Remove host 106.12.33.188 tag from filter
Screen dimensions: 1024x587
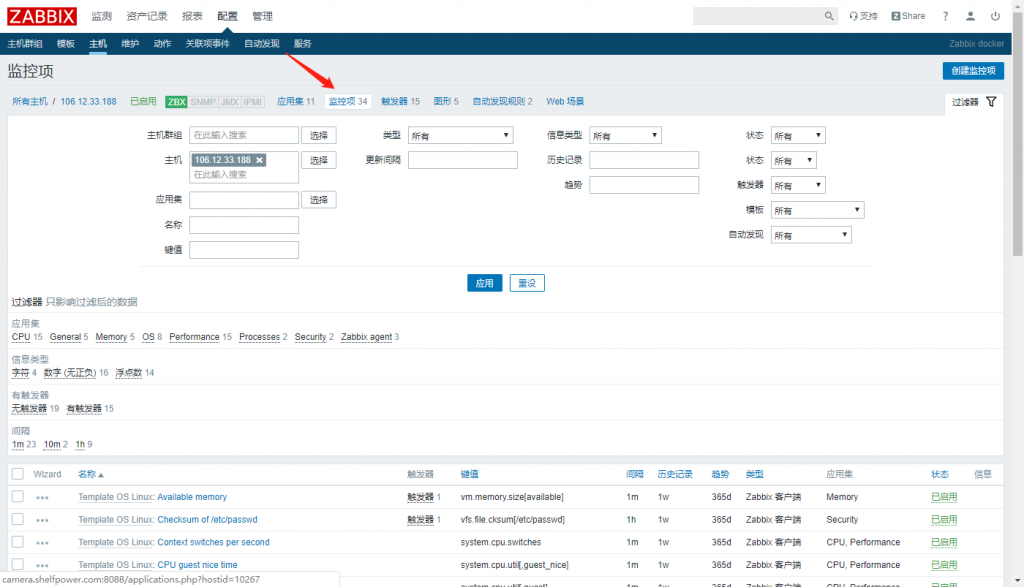click(260, 160)
